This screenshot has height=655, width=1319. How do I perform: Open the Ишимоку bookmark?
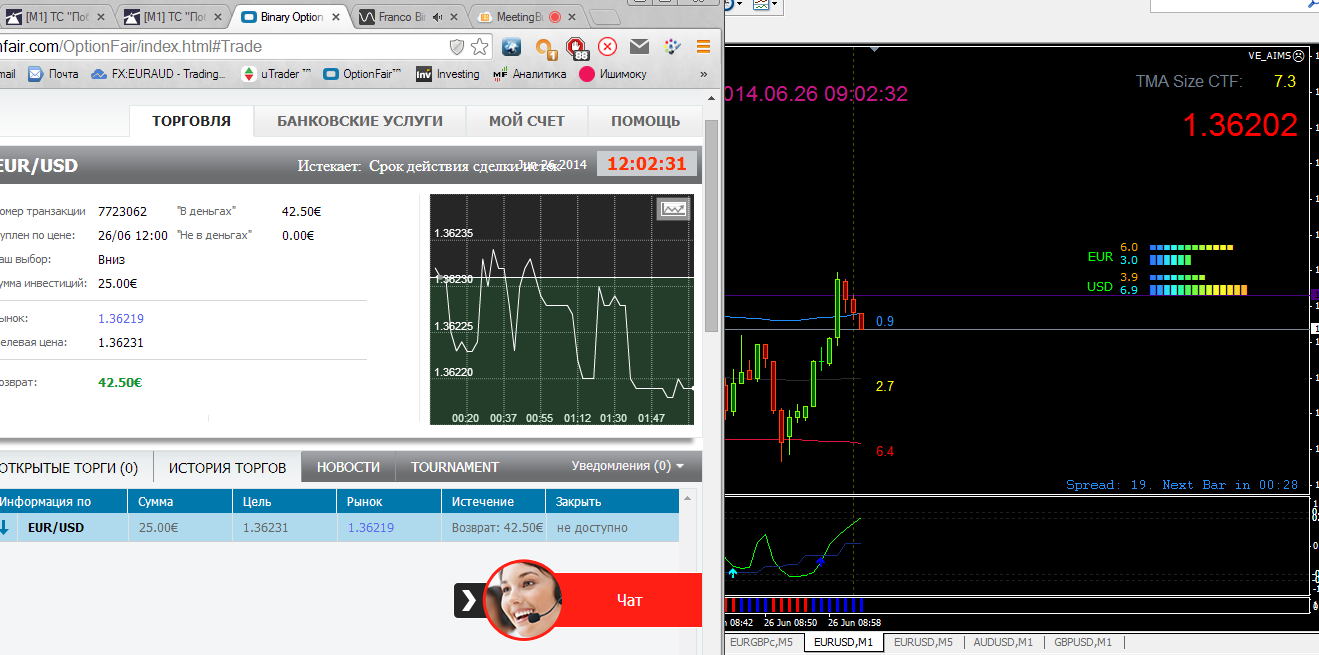(x=613, y=74)
